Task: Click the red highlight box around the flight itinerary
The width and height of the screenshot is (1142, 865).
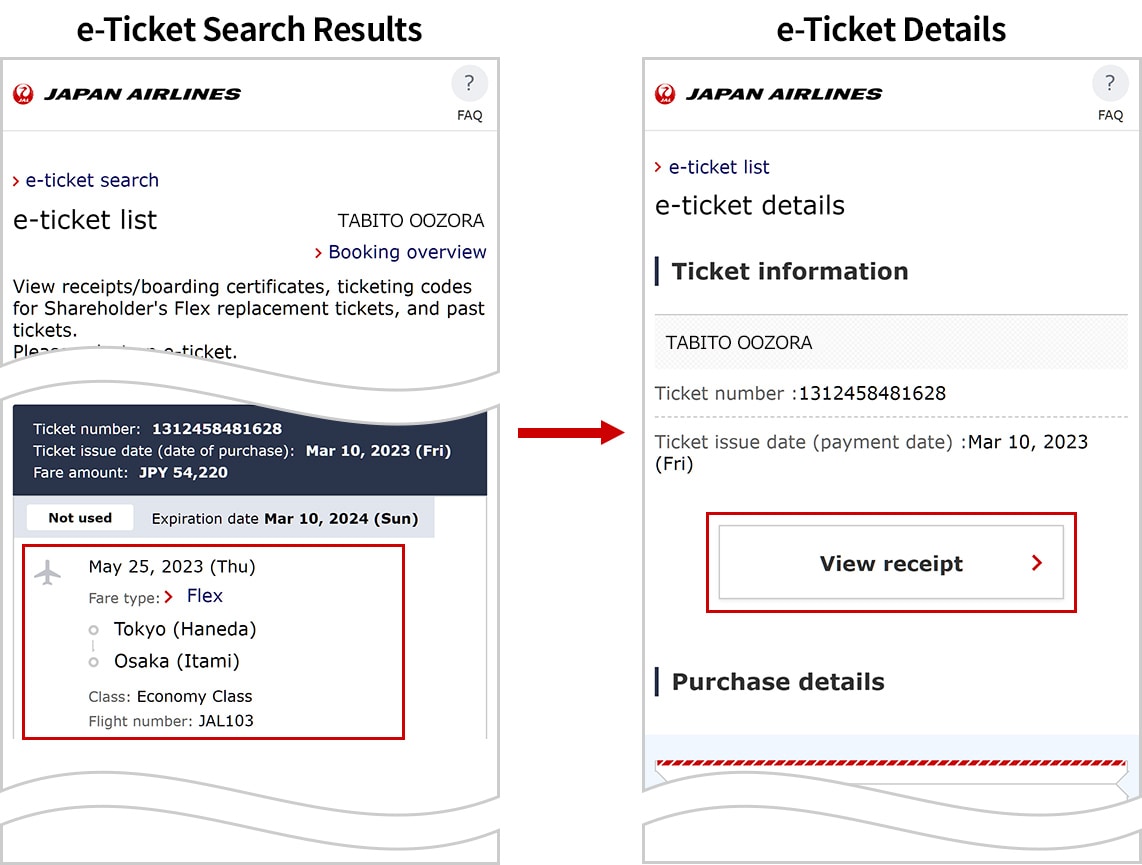Action: pyautogui.click(x=213, y=642)
